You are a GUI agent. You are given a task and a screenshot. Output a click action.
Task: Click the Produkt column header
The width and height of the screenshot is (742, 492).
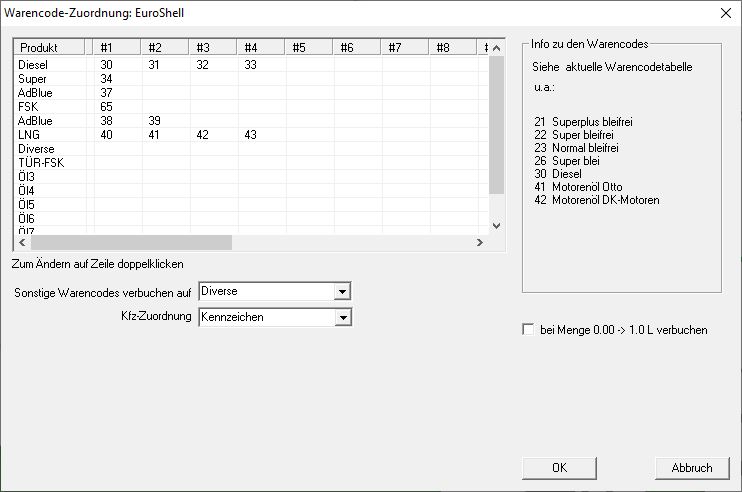tap(50, 47)
